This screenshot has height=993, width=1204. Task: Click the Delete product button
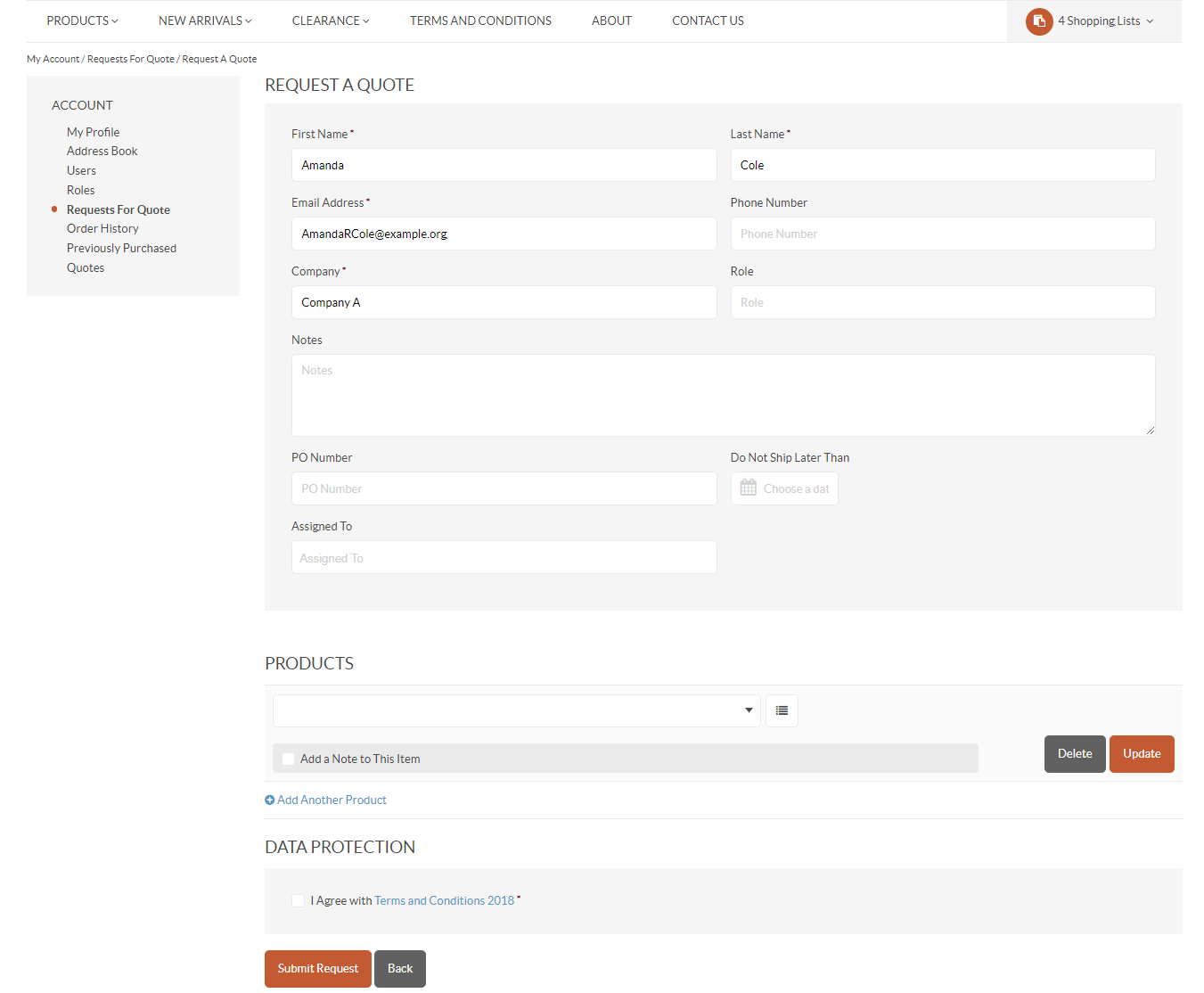pos(1075,754)
